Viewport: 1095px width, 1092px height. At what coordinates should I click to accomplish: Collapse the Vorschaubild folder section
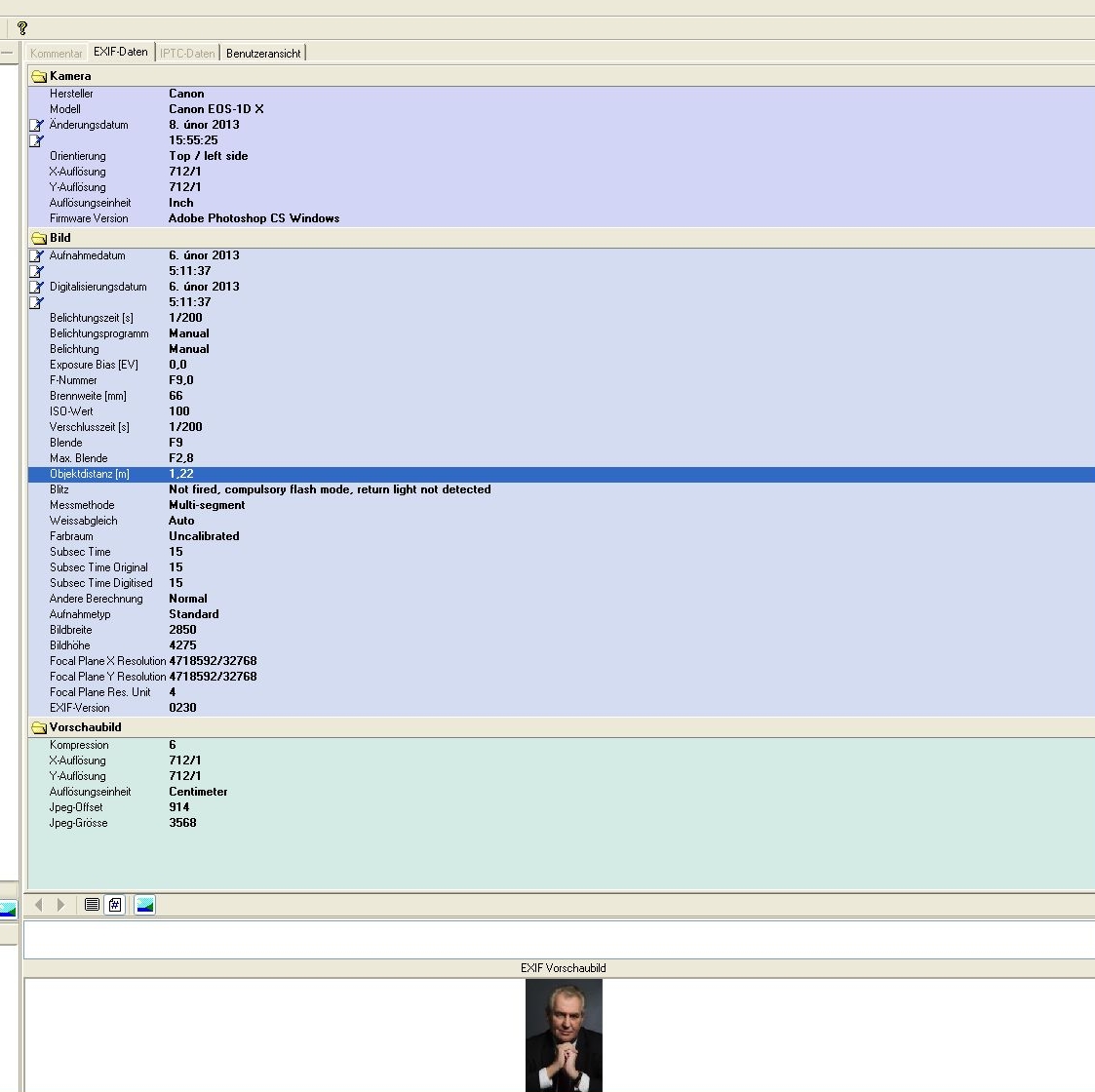39,727
